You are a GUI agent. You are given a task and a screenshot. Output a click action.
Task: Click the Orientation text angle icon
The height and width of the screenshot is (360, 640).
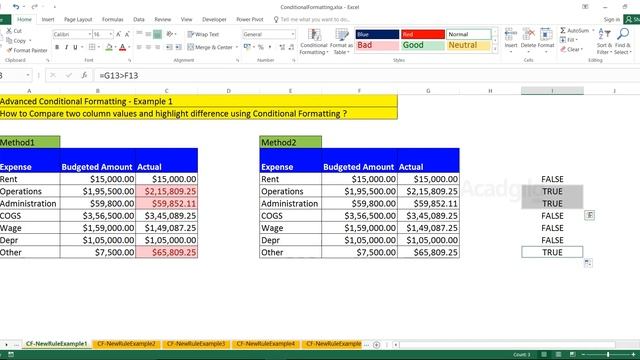170,34
